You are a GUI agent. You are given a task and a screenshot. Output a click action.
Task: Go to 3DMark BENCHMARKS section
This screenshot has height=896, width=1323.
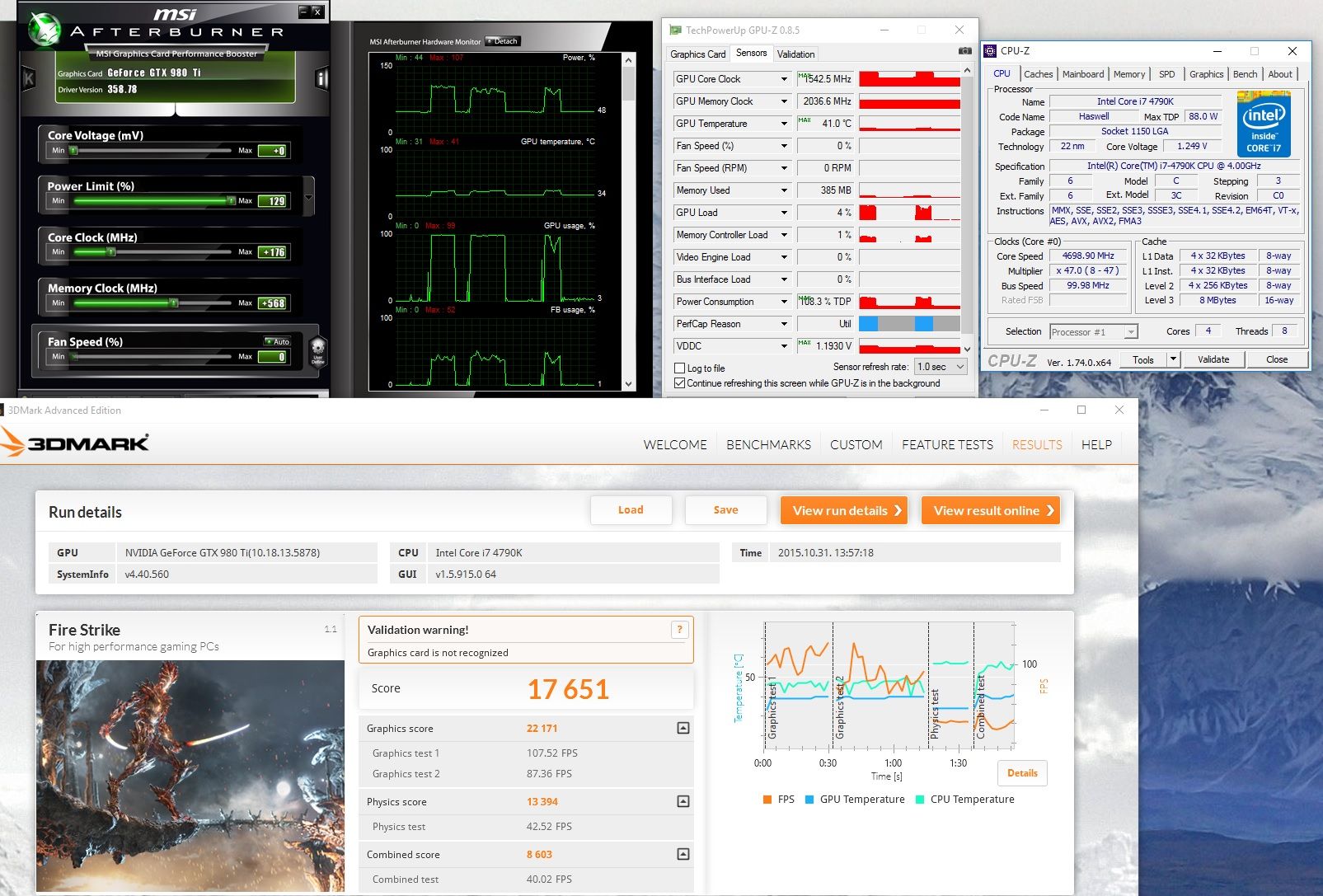[x=768, y=444]
